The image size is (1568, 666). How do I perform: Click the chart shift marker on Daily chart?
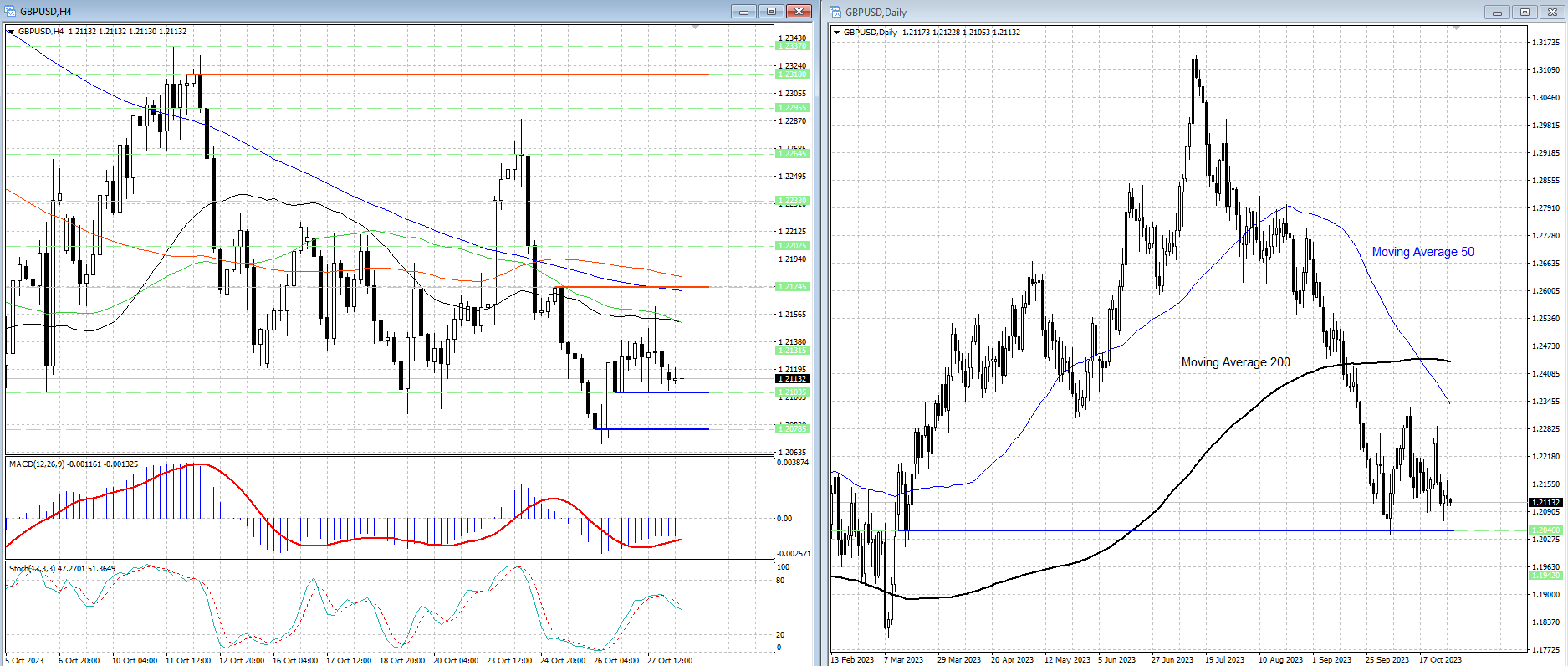pos(1456,28)
